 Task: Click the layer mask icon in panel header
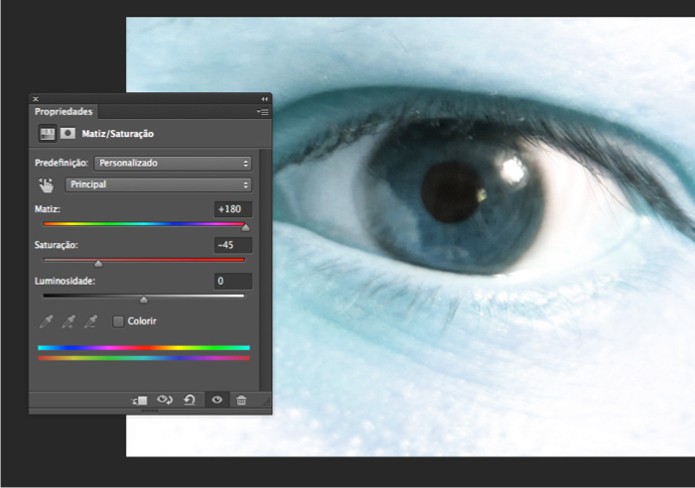pyautogui.click(x=67, y=133)
